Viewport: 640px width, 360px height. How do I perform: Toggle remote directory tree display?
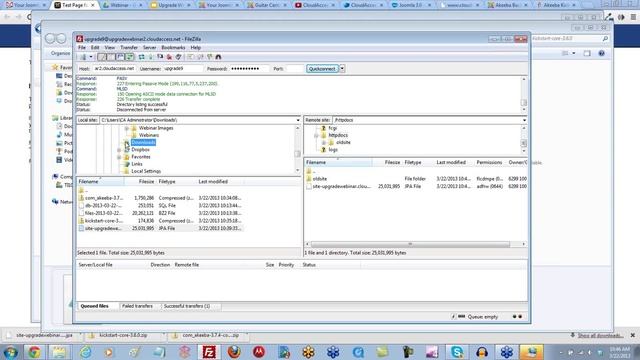pyautogui.click(x=120, y=57)
